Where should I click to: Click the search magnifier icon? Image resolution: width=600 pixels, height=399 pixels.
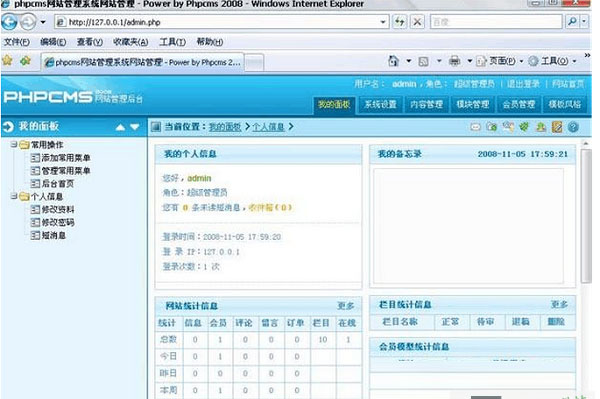[572, 22]
